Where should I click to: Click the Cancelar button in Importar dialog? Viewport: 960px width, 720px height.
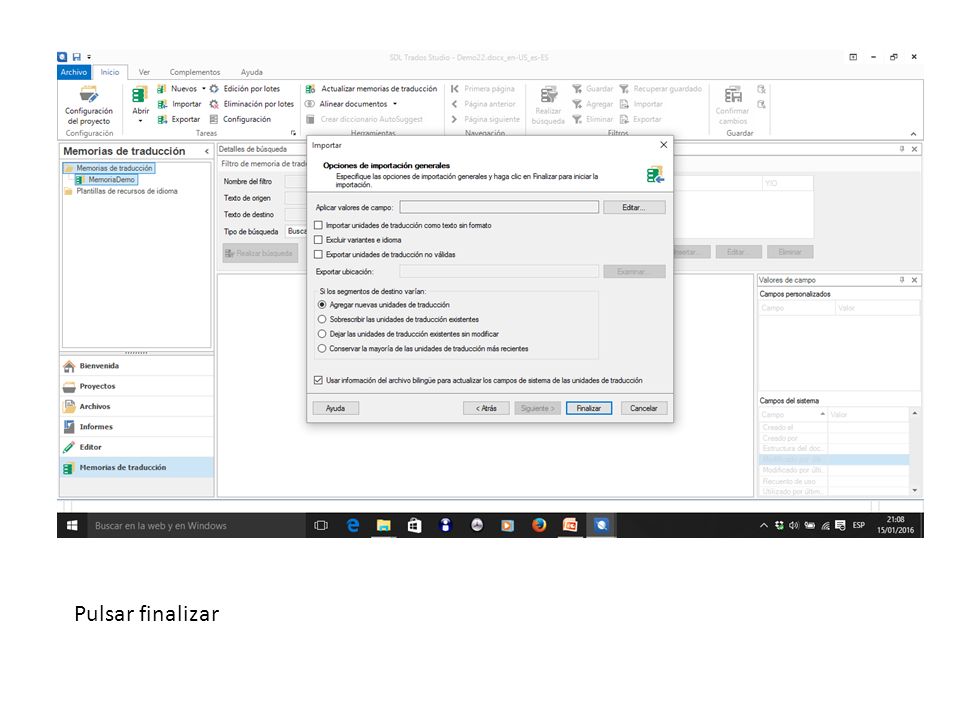pos(643,408)
